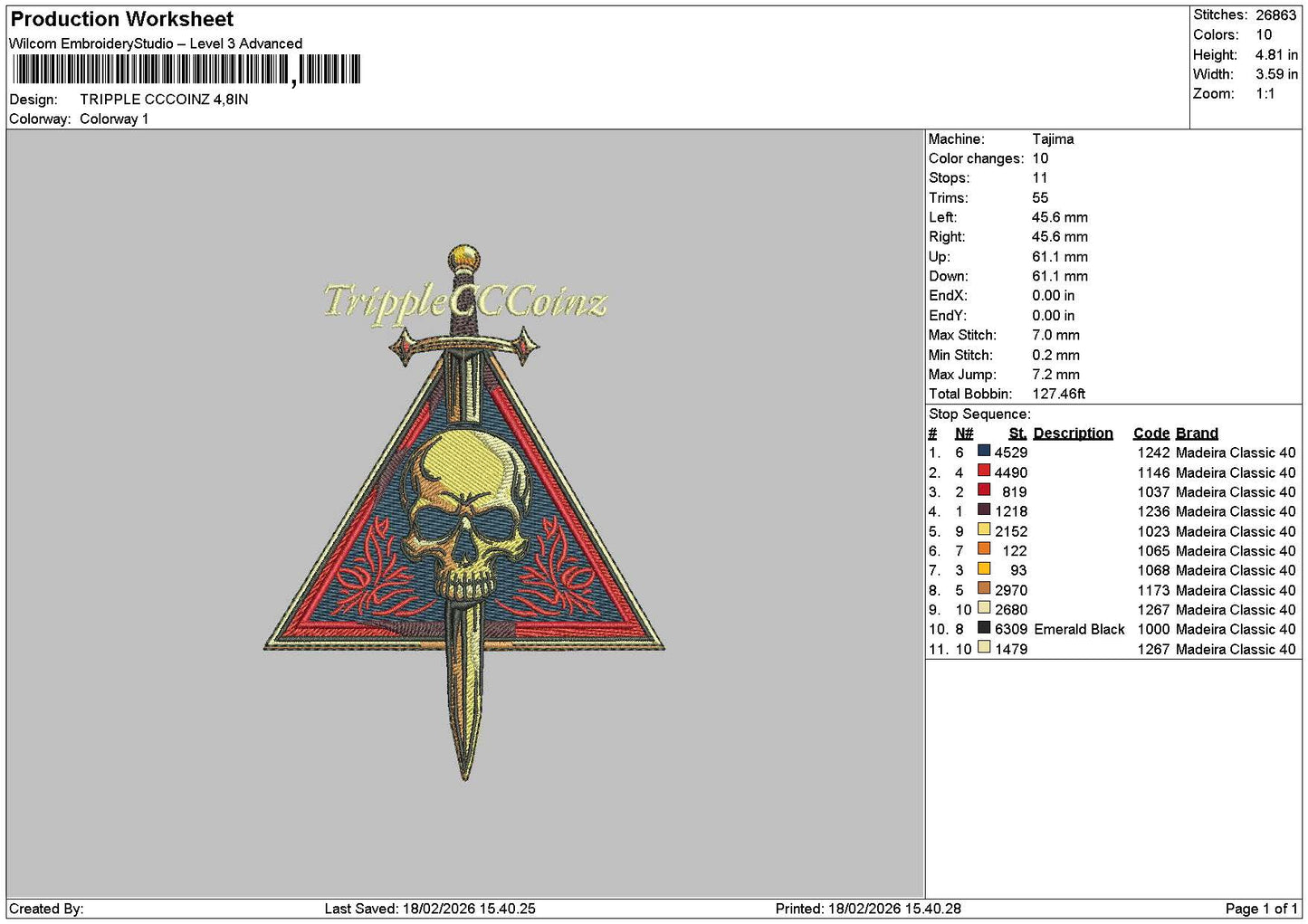Viewport: 1308px width, 924px height.
Task: Click thread code 1146 in row 2
Action: pos(1154,472)
